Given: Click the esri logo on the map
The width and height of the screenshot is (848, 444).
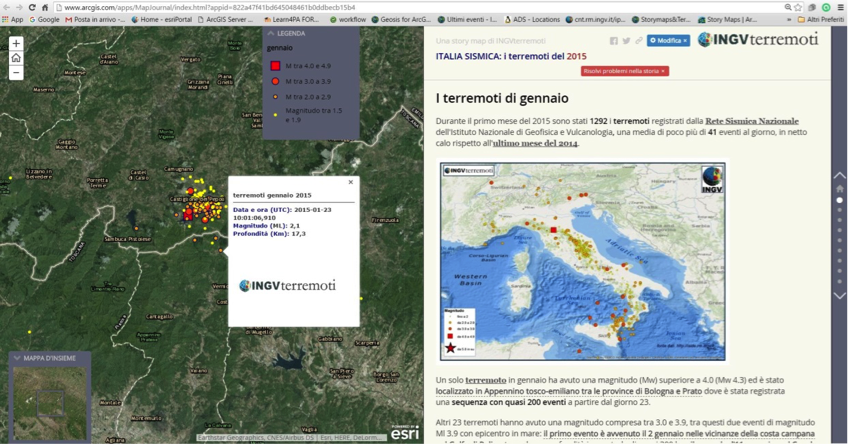Looking at the screenshot, I should [405, 433].
